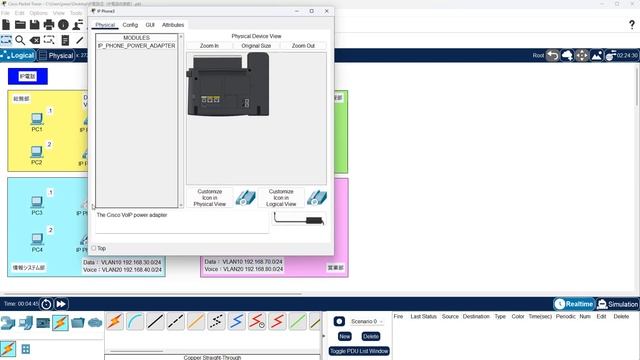Switch to Logical workspace view
Viewport: 640px width, 360px height.
point(18,55)
